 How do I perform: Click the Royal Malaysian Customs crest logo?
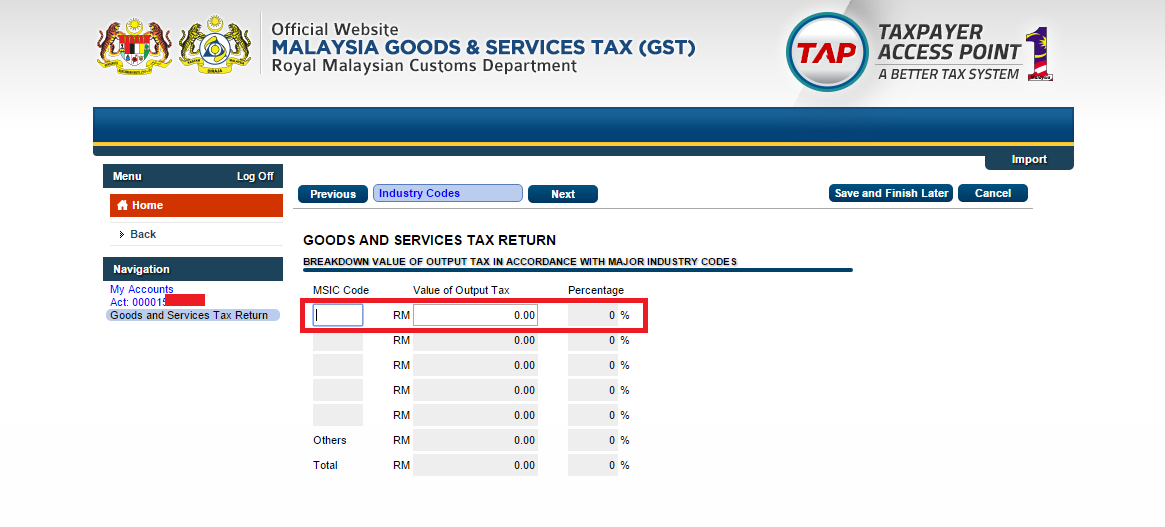[215, 47]
